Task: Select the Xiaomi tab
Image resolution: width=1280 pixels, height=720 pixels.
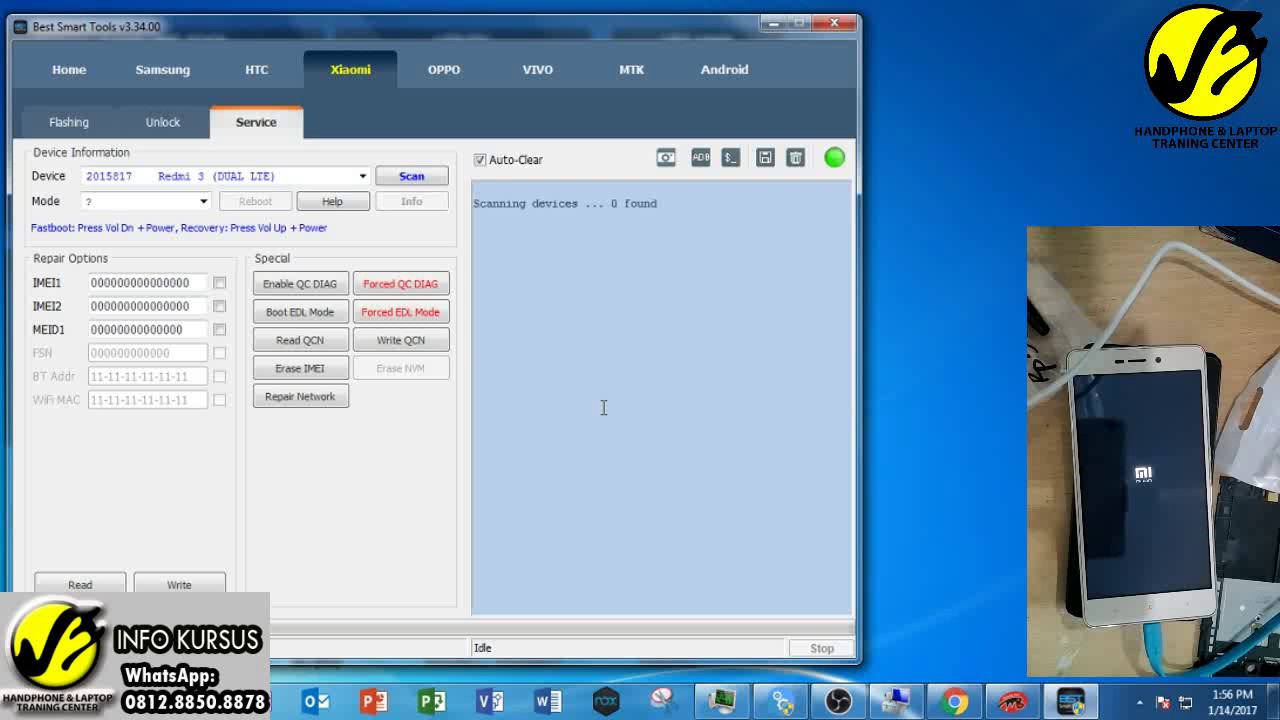Action: (350, 69)
